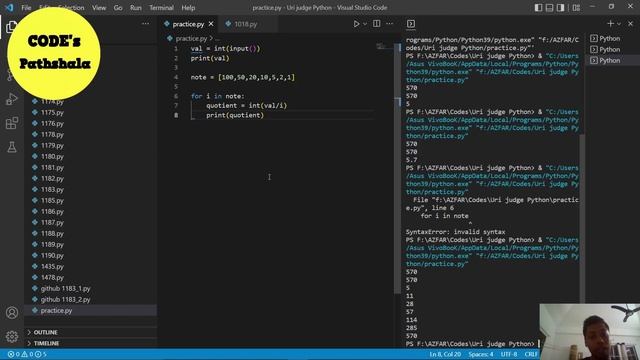Screen dimensions: 640x360
Task: Create a new terminal with plus icon
Action: (x=610, y=24)
